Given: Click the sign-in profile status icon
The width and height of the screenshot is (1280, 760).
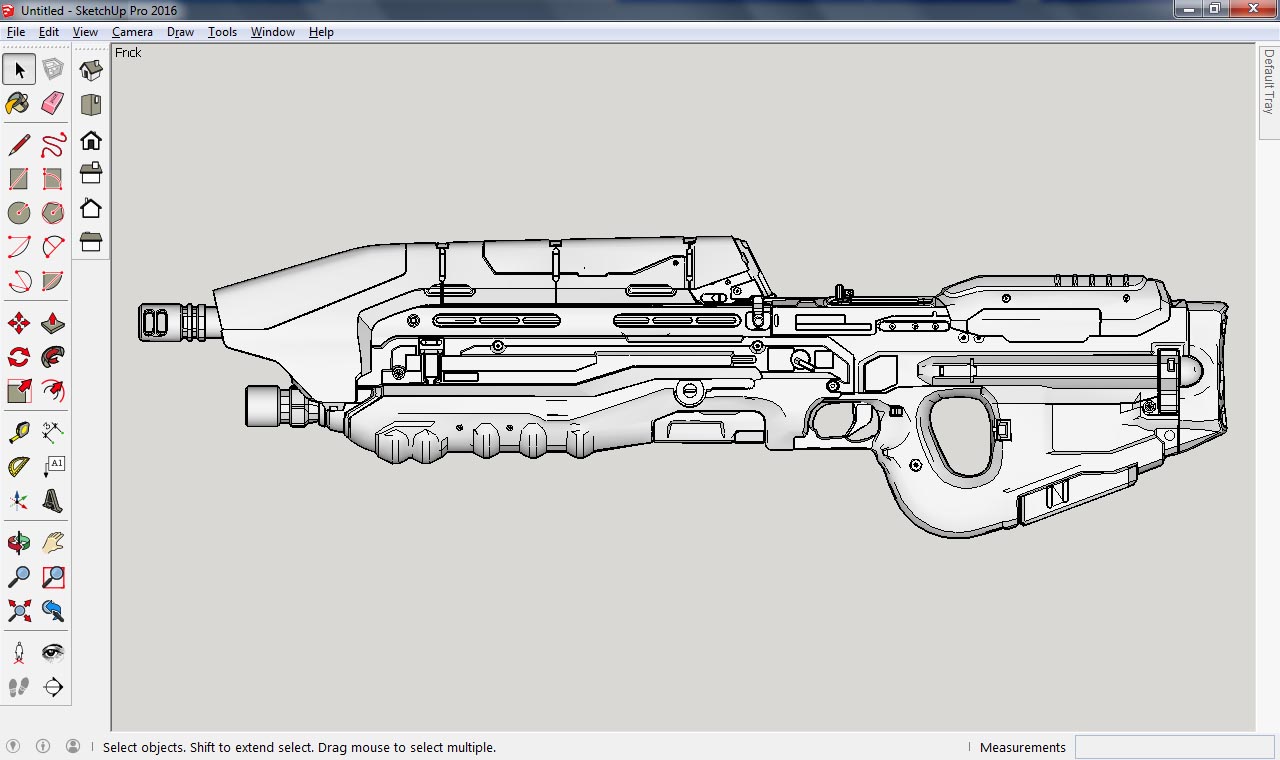Looking at the screenshot, I should pos(73,746).
